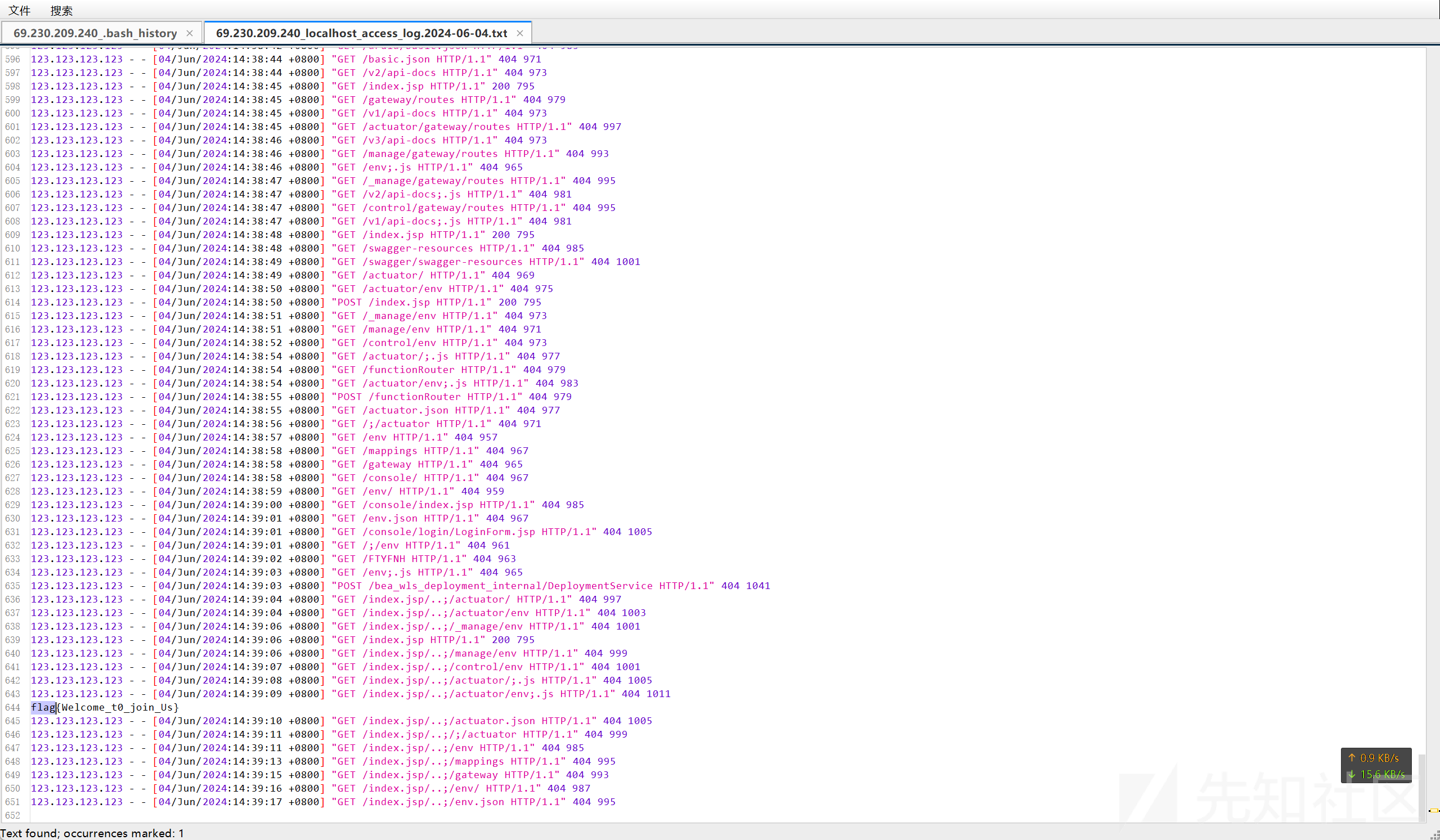Click status '404 1011' on line 643

tap(645, 694)
